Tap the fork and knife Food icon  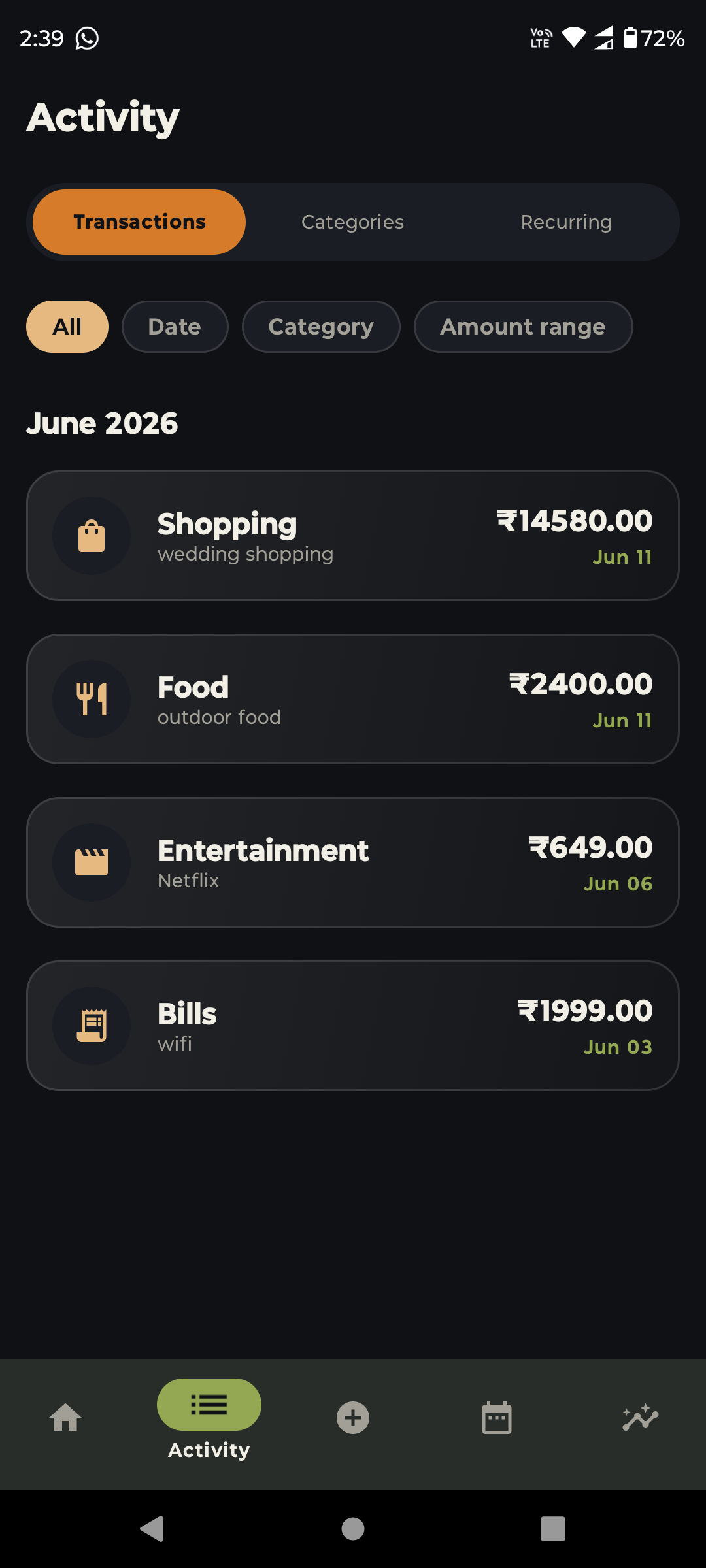tap(92, 699)
